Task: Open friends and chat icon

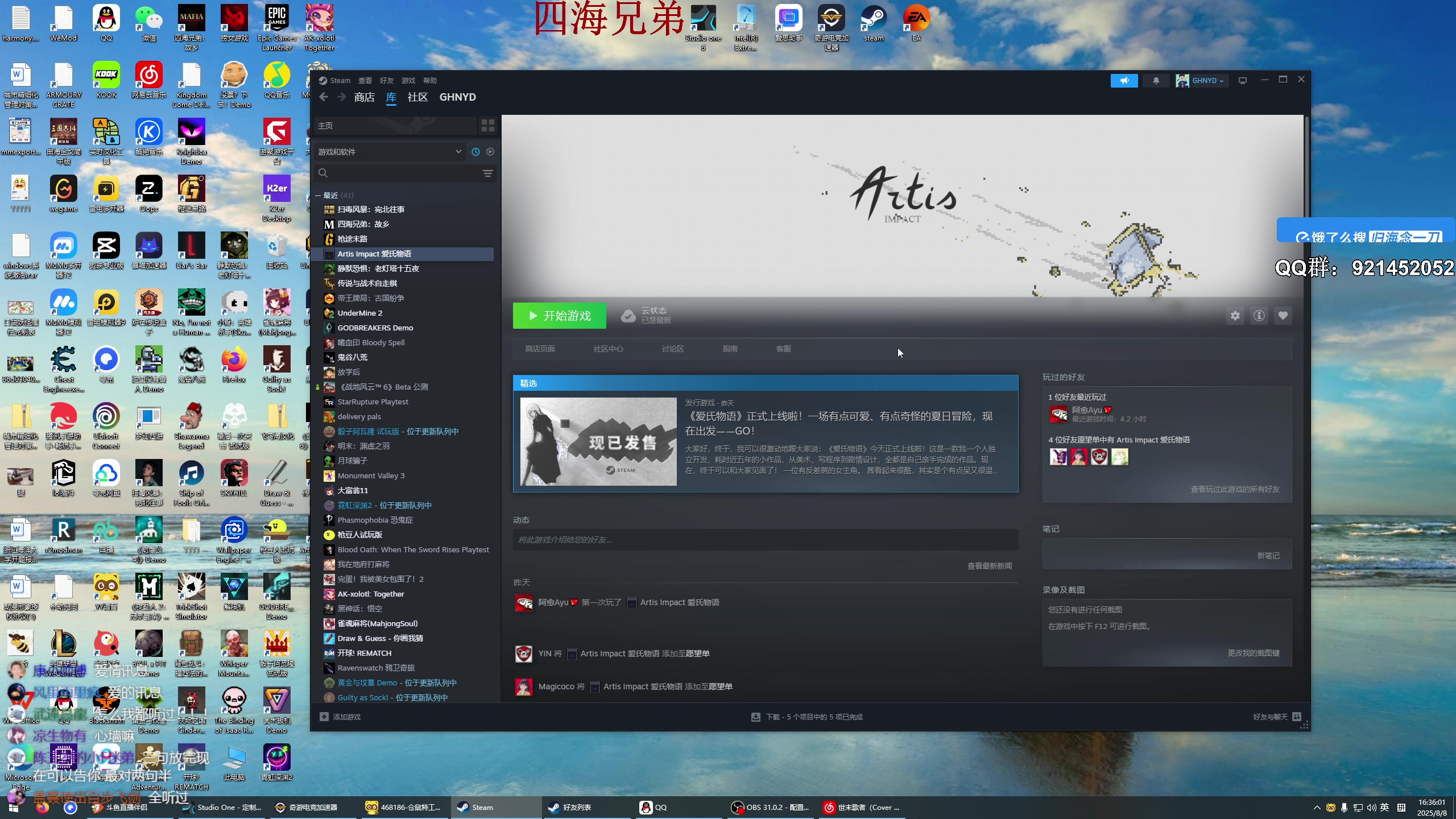Action: click(x=1297, y=717)
